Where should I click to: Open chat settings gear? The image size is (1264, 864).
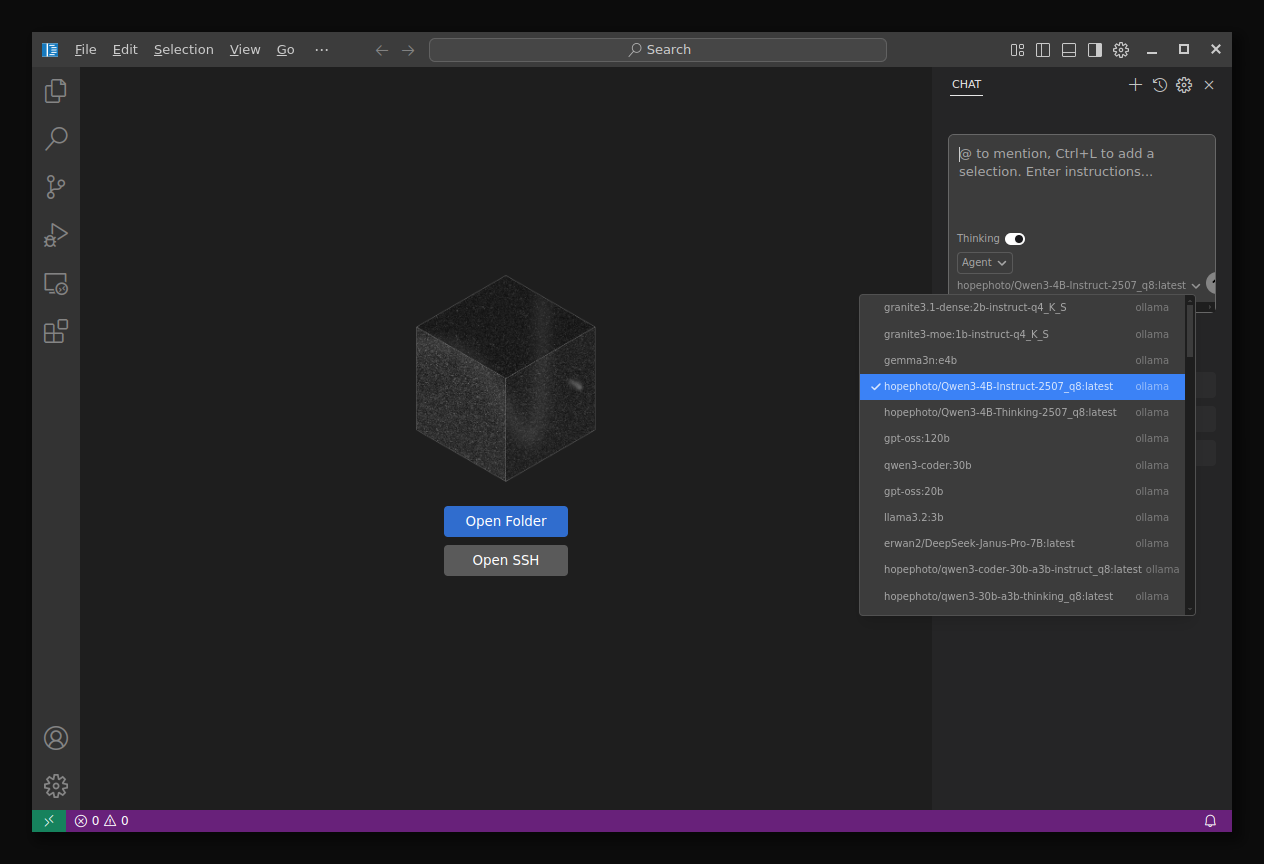[x=1184, y=85]
